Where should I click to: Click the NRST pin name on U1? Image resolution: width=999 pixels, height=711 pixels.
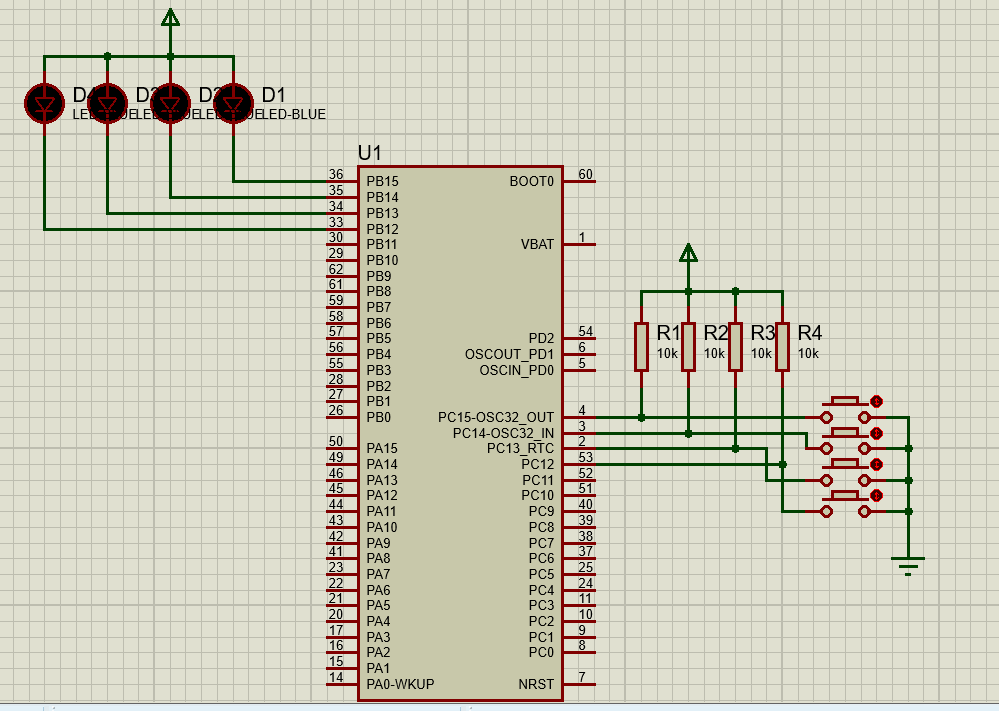(536, 684)
